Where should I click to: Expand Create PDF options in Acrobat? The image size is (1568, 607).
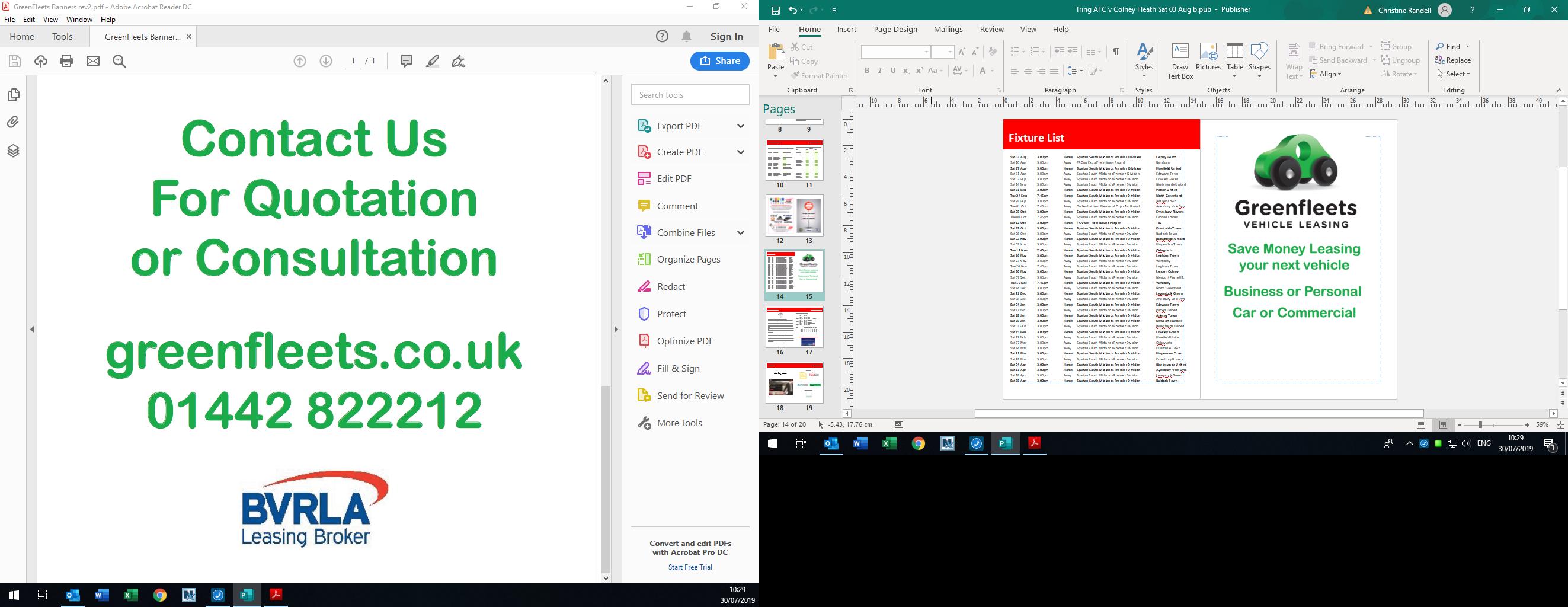[x=741, y=152]
